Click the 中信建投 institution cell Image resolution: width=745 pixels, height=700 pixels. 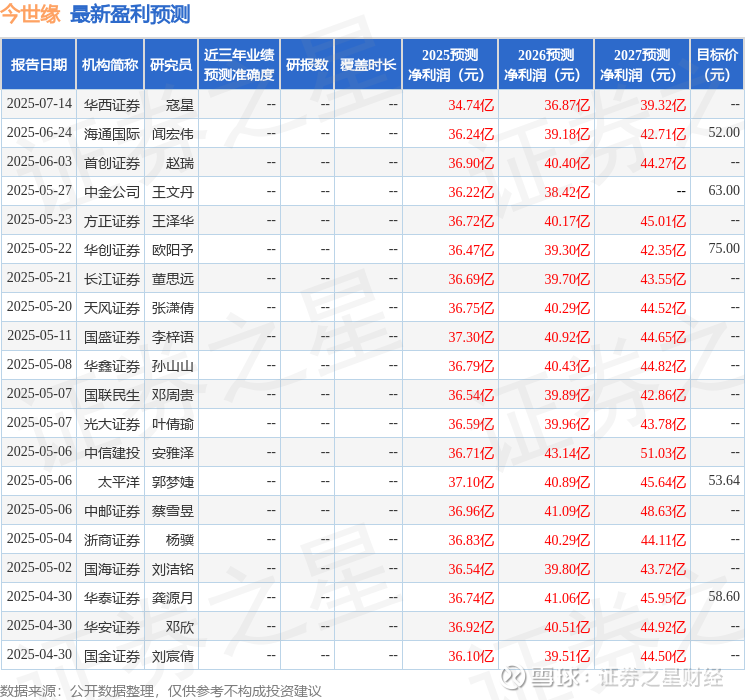[112, 453]
